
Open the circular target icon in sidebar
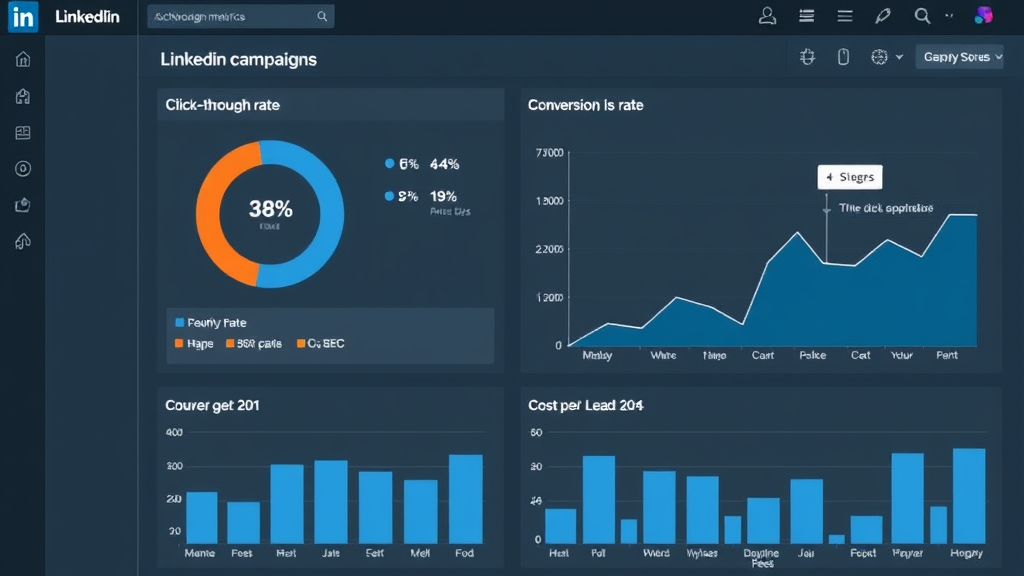tap(23, 169)
